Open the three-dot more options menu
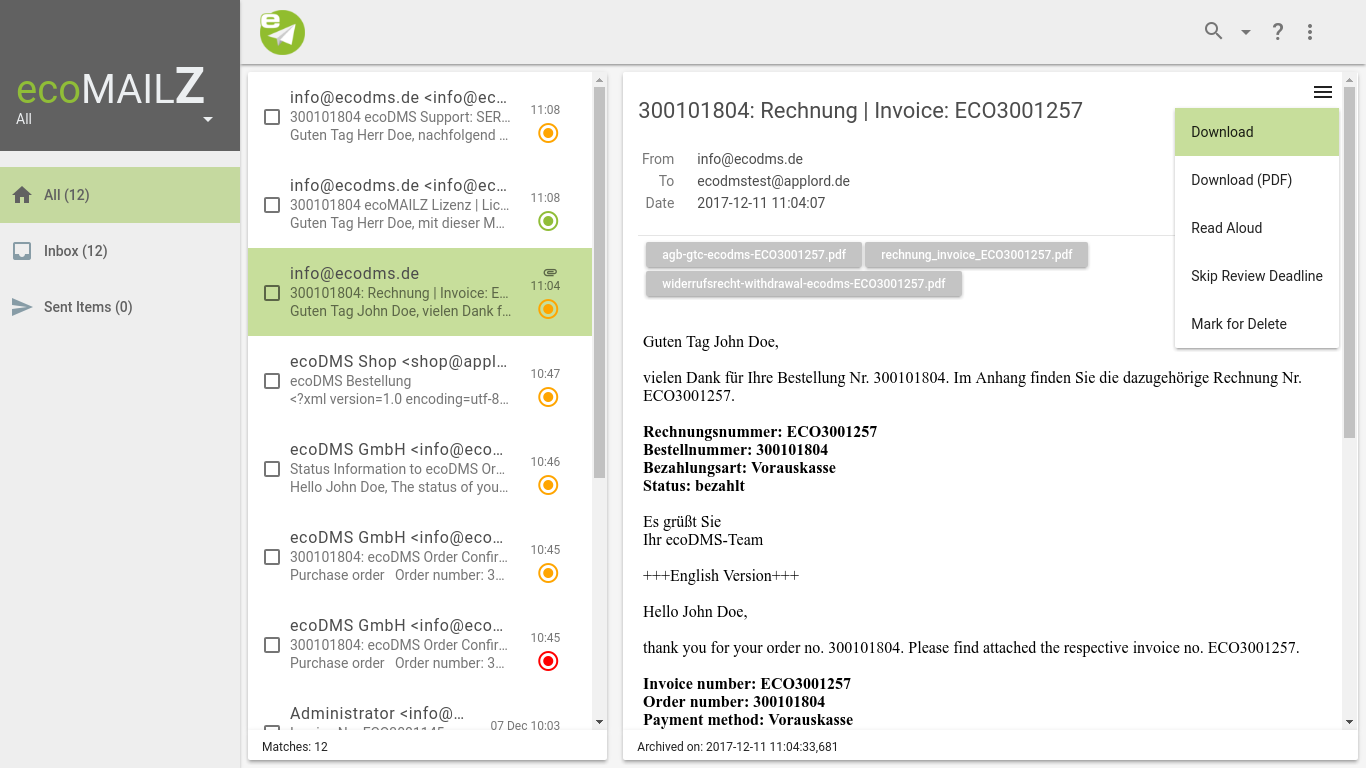The image size is (1366, 768). pyautogui.click(x=1310, y=32)
